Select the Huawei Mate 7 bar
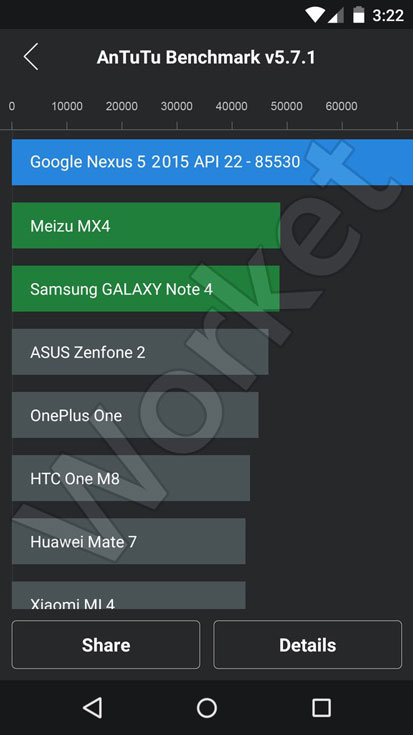Screen dimensions: 413x735 point(128,541)
